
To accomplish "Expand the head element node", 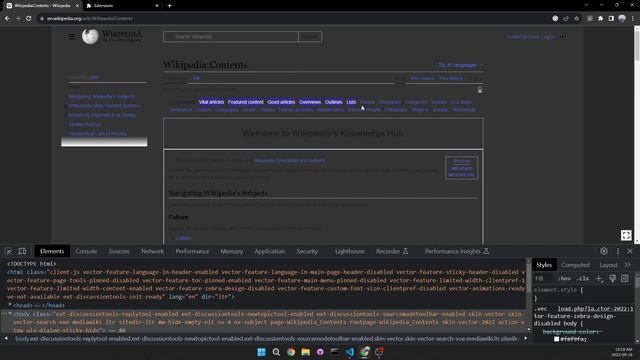I will click(10, 305).
